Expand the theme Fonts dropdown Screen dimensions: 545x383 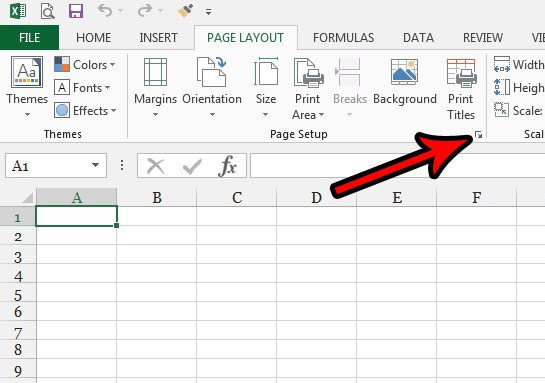pos(82,88)
